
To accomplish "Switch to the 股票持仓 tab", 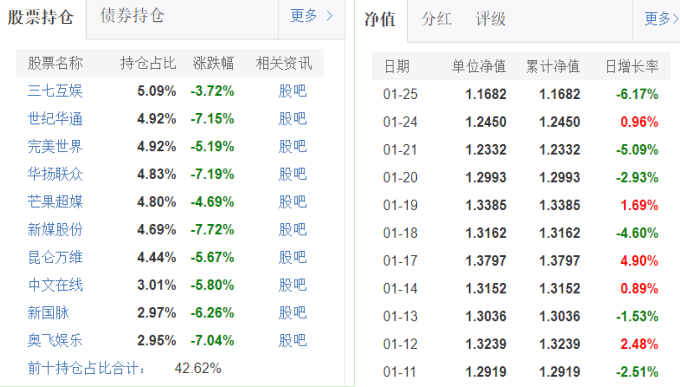I will [x=40, y=17].
